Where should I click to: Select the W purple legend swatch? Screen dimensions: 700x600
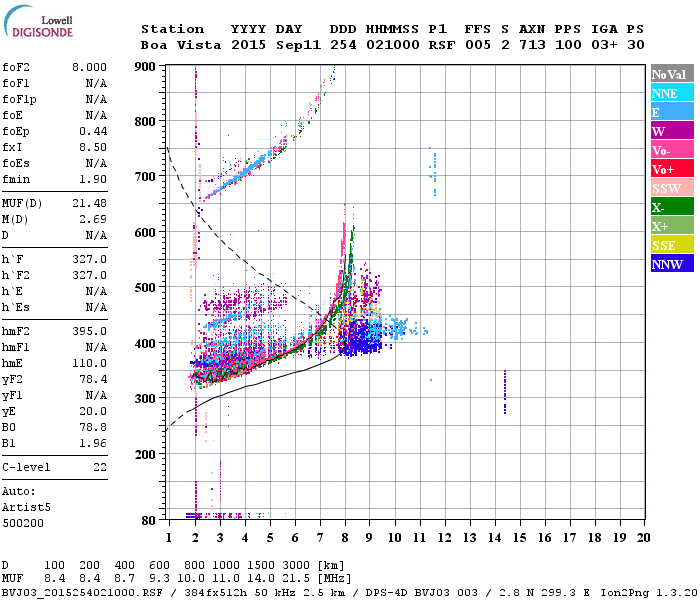672,131
